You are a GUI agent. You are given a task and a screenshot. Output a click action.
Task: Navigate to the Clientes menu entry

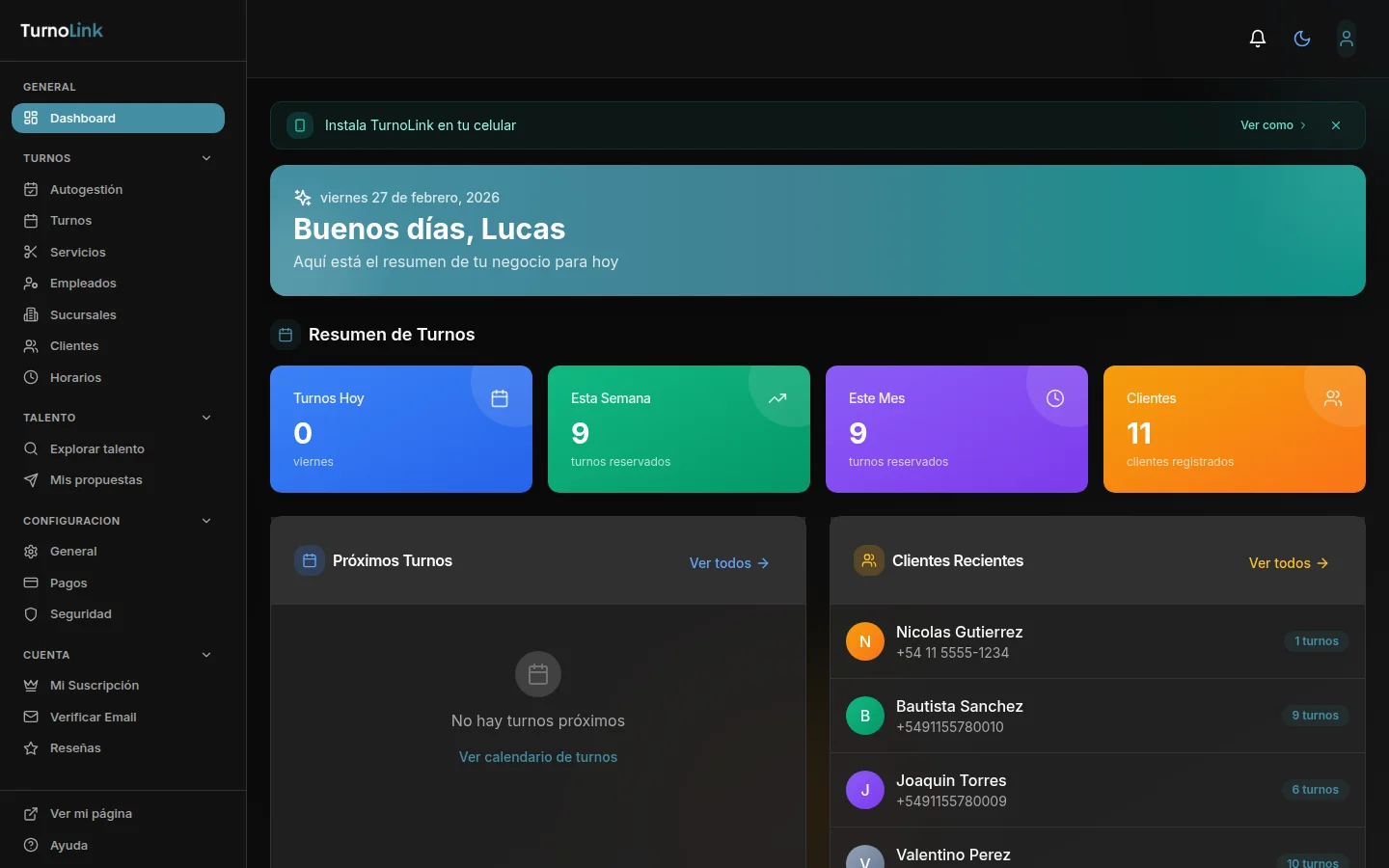74,345
